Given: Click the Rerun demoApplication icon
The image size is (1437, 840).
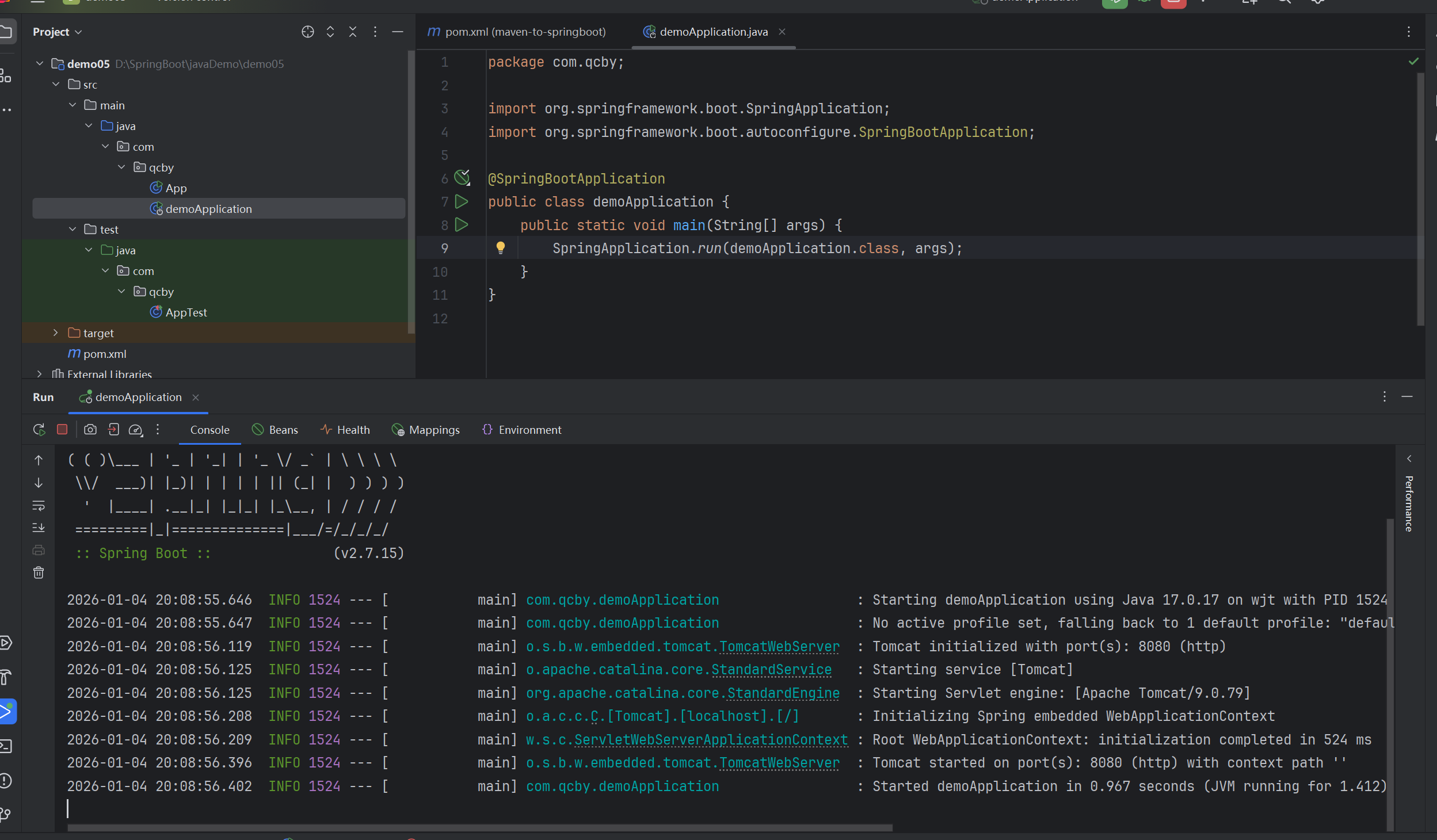Looking at the screenshot, I should click(39, 430).
